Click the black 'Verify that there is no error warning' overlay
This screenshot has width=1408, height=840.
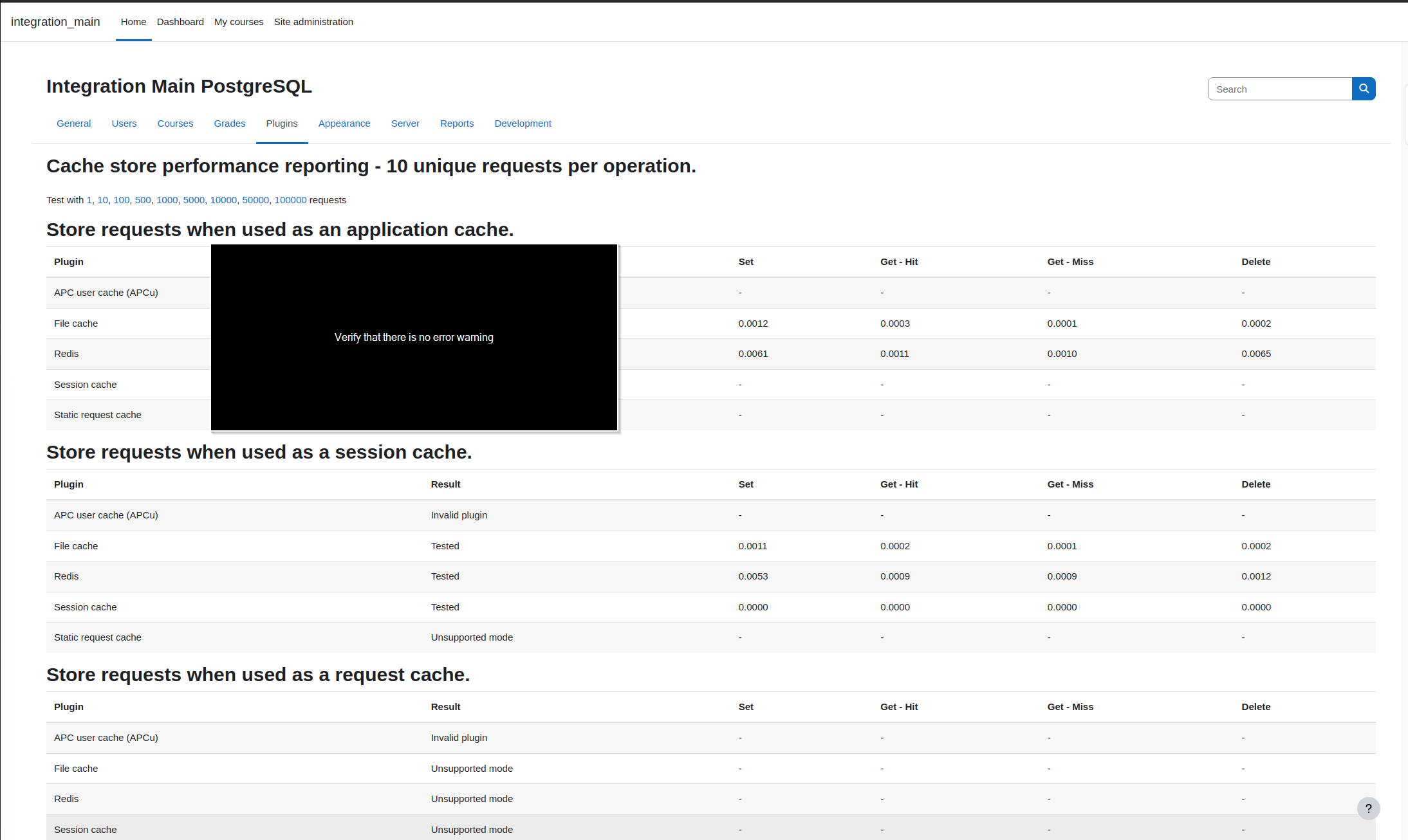[x=414, y=337]
